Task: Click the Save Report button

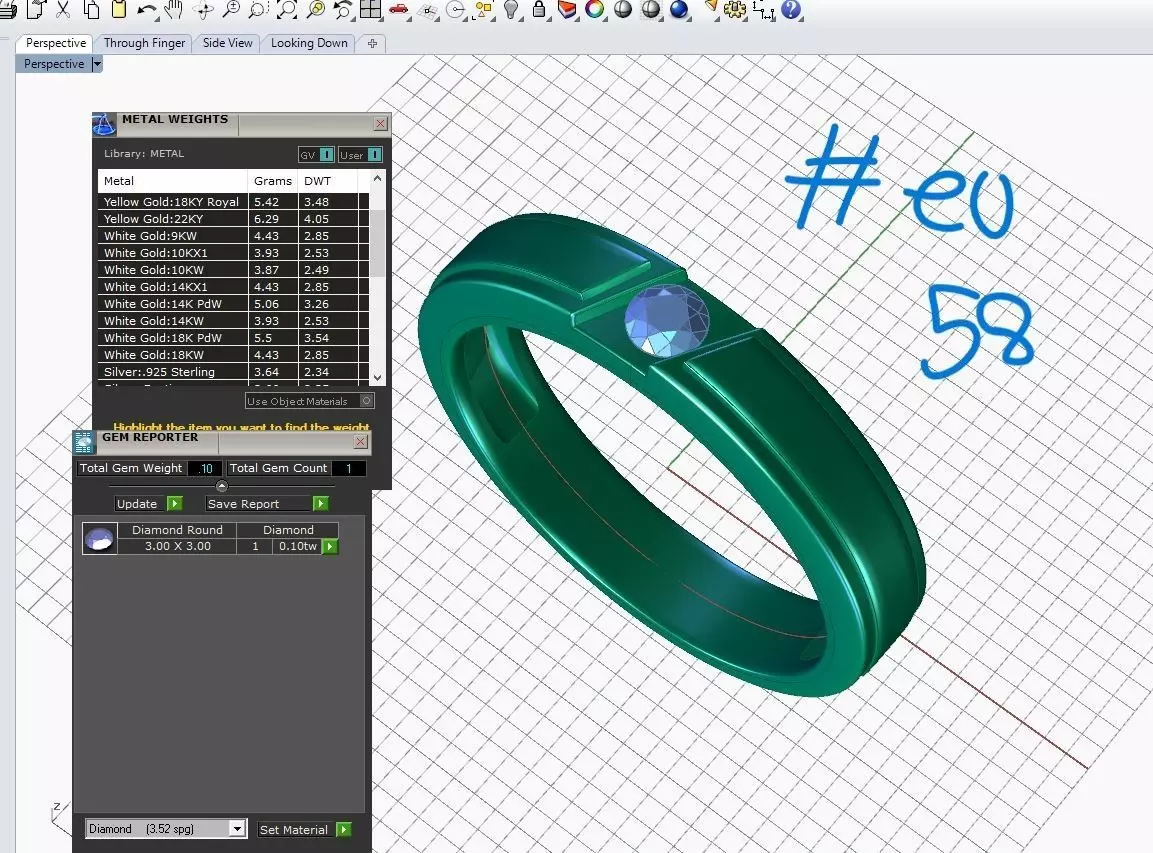Action: (267, 504)
